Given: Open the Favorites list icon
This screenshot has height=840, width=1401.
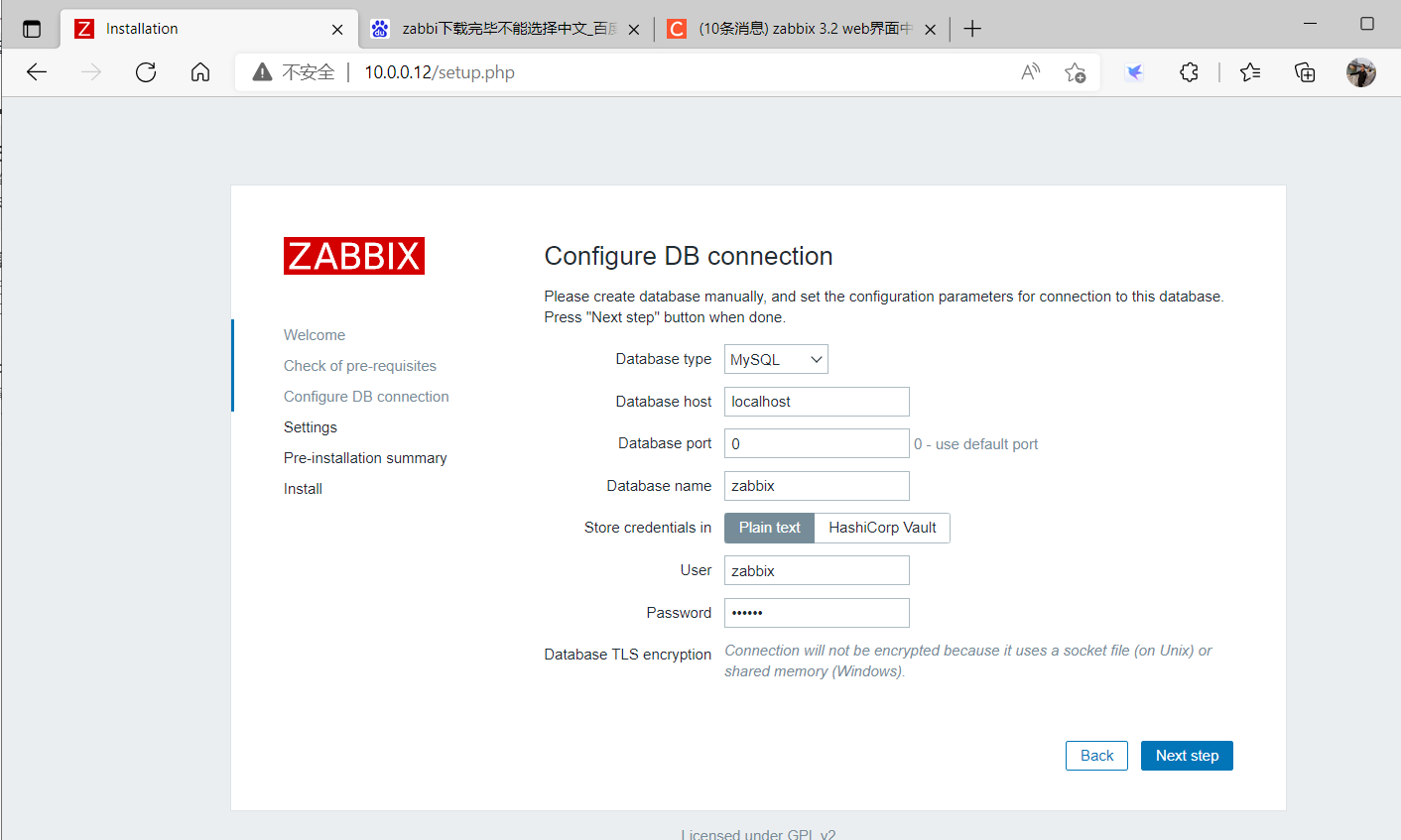Looking at the screenshot, I should coord(1249,71).
